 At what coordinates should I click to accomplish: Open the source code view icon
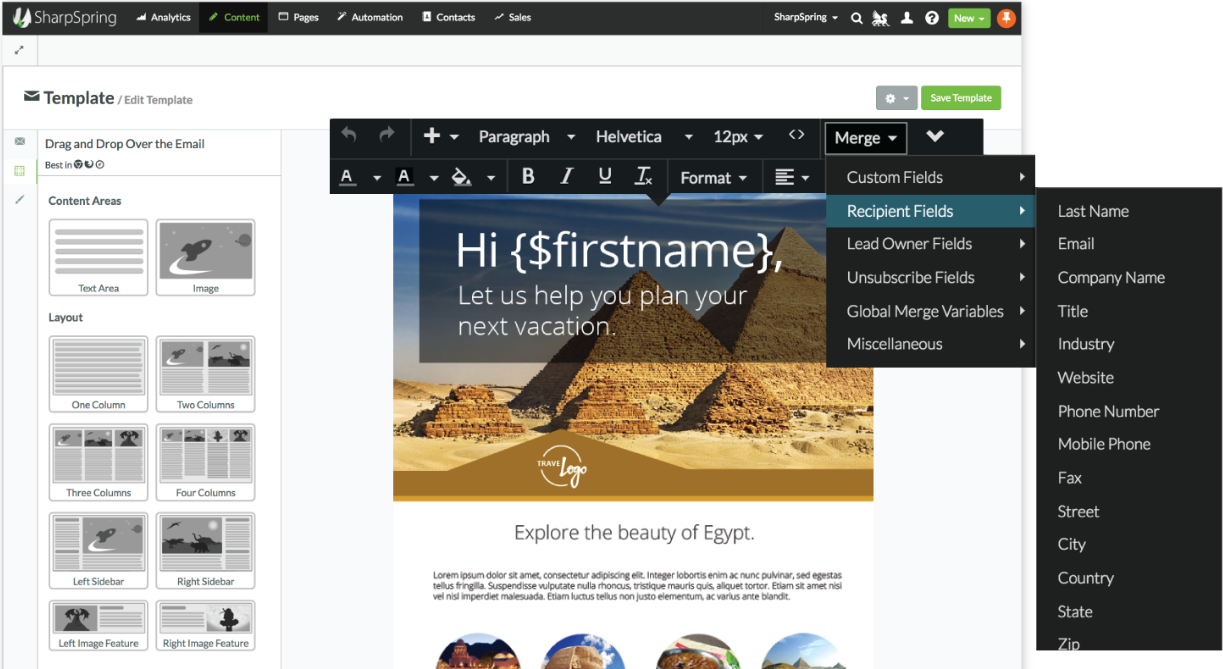[796, 135]
